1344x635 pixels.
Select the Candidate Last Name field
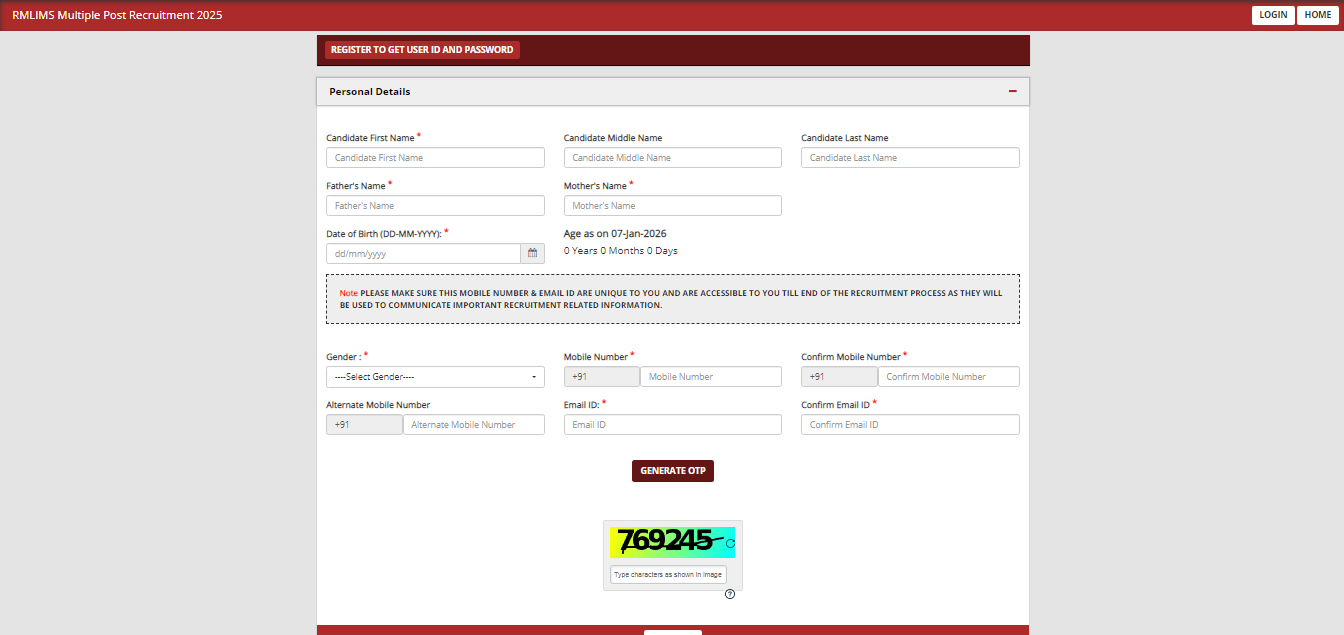(909, 157)
